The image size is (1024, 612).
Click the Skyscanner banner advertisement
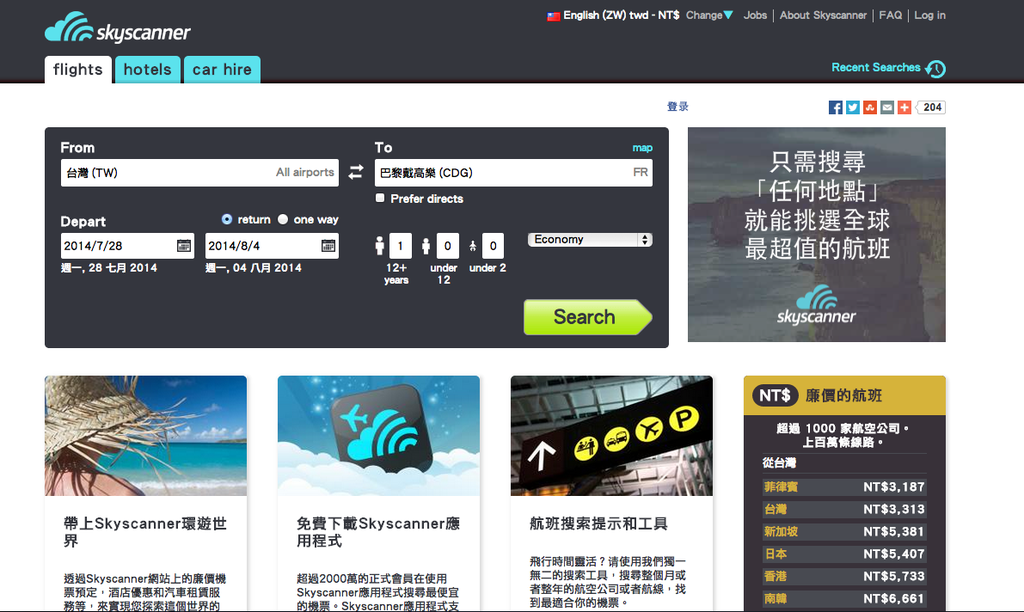tap(816, 234)
